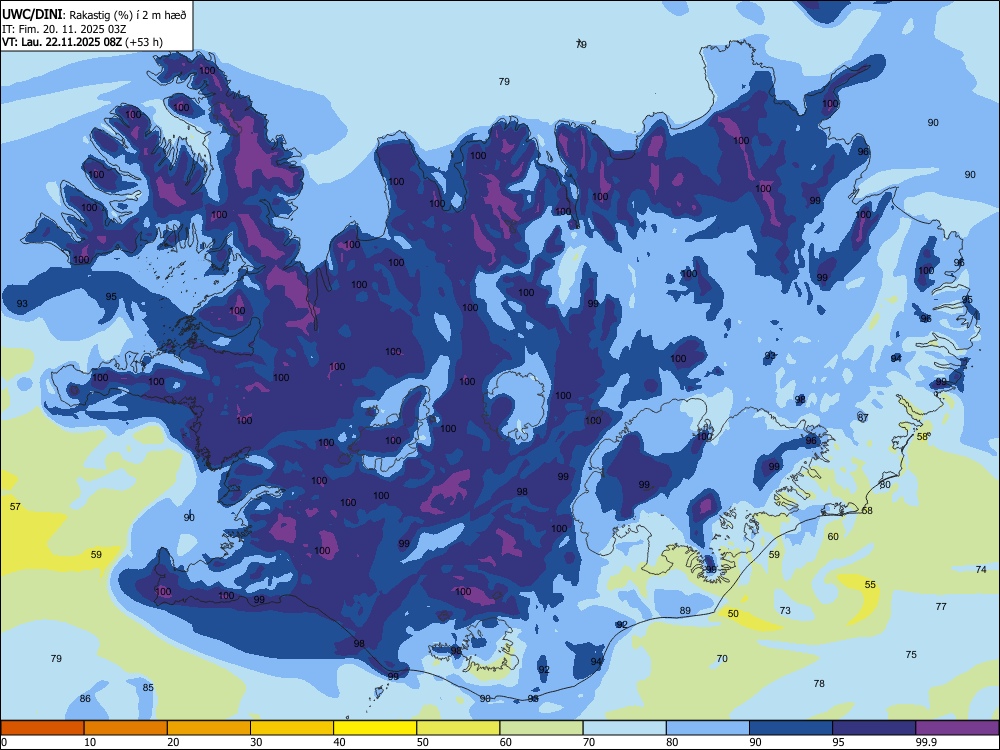
Task: Choose the pale blue 70–80 legend swatch
Action: pyautogui.click(x=624, y=728)
